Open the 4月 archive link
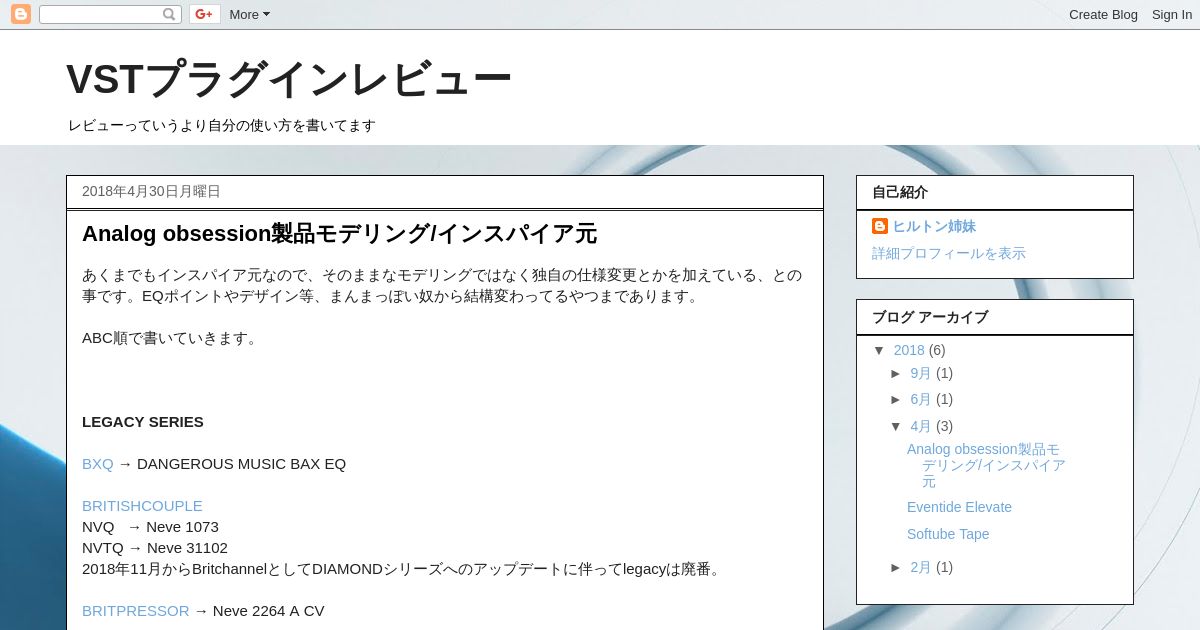 pyautogui.click(x=921, y=426)
